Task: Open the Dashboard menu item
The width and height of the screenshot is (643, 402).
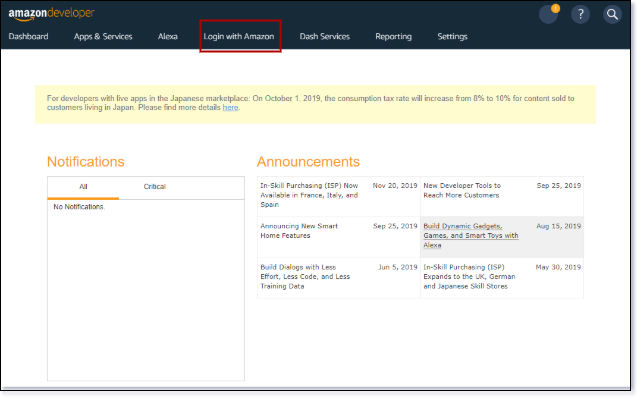Action: point(28,37)
